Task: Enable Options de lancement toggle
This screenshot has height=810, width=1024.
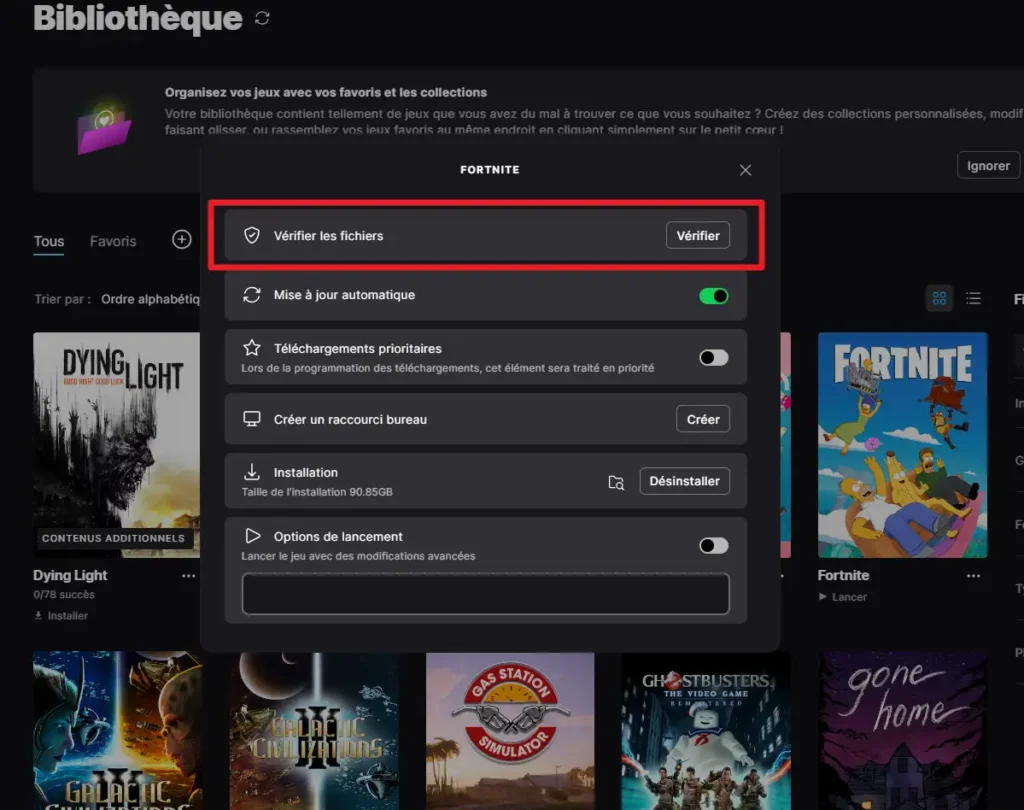Action: click(713, 545)
